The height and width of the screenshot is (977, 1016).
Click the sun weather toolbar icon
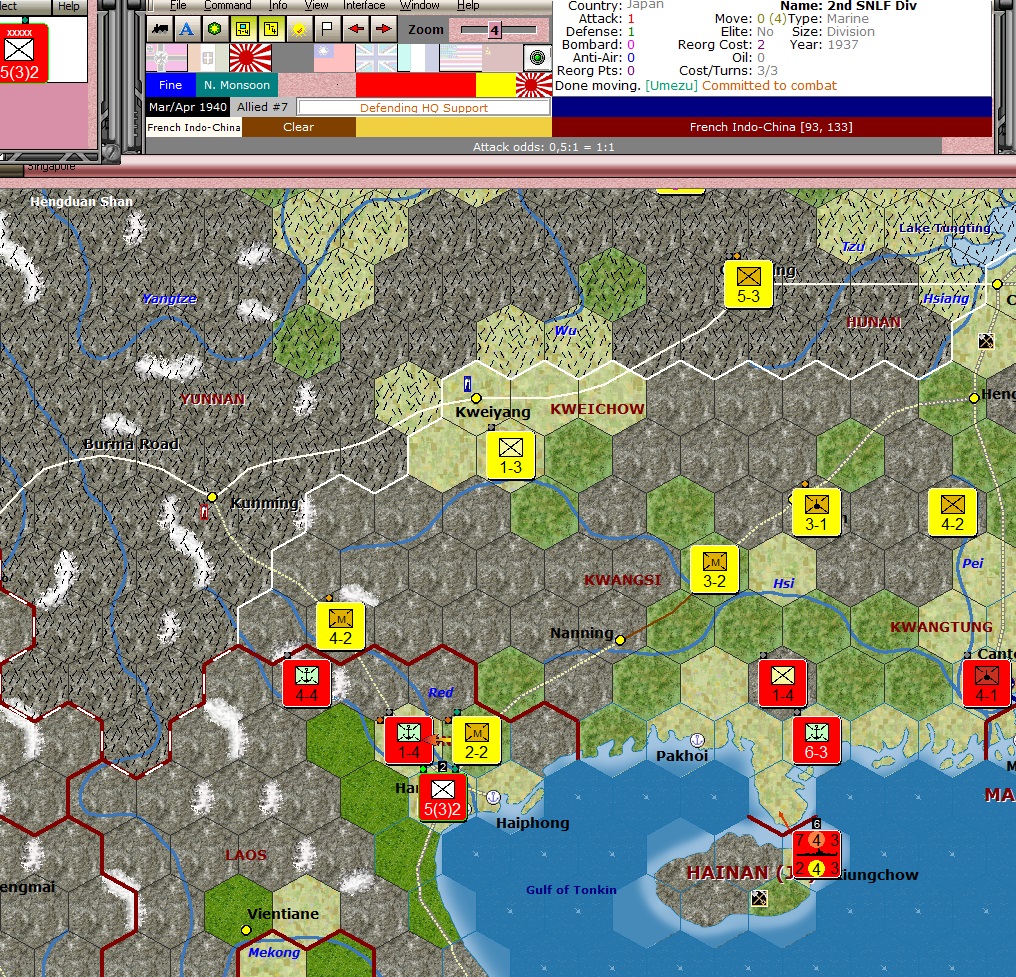pyautogui.click(x=299, y=29)
